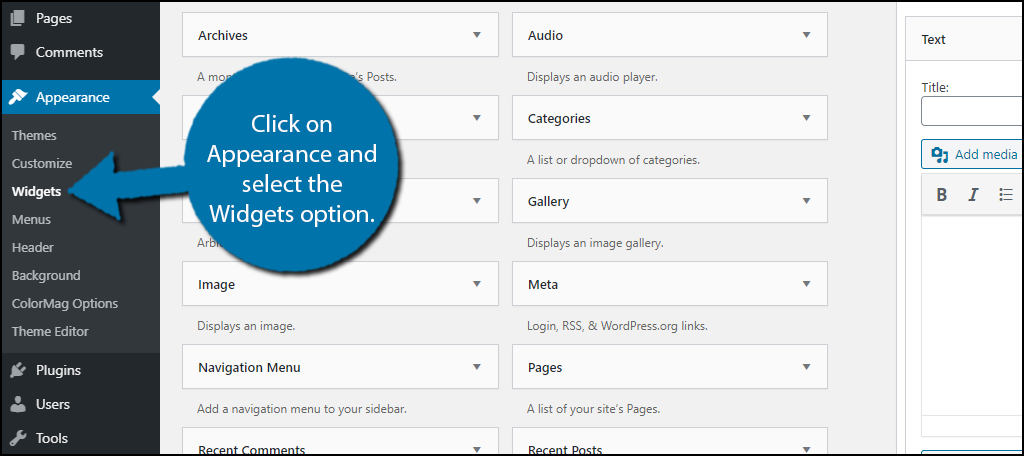
Task: Click the Audio widget title
Action: click(545, 35)
